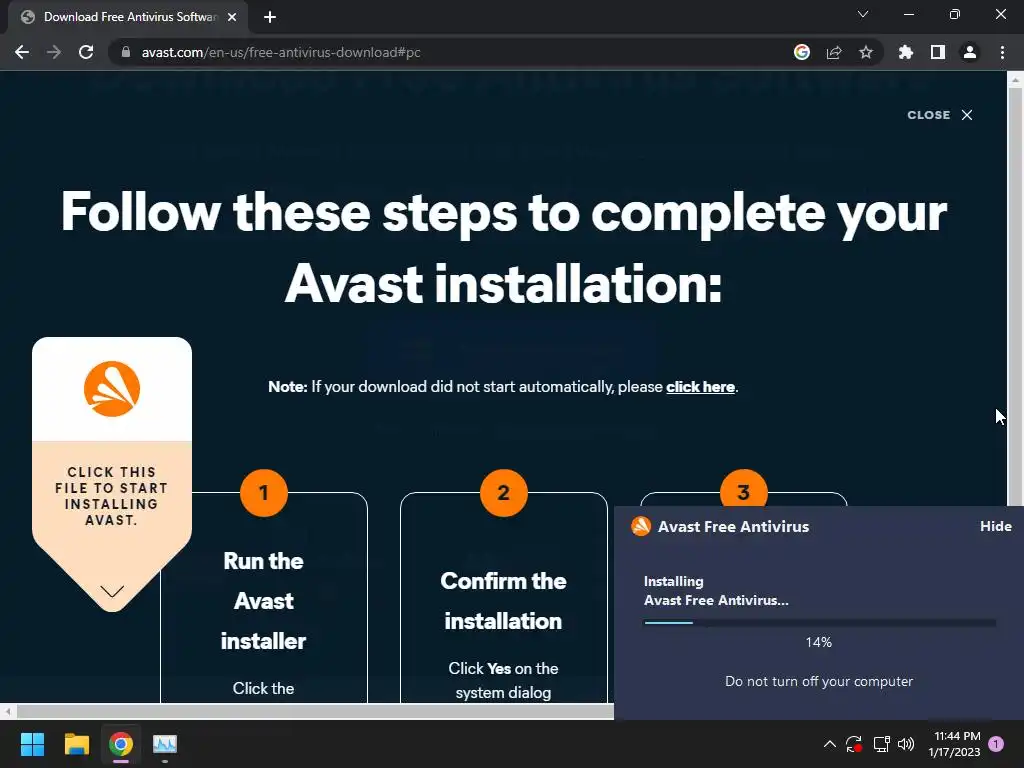Click the 'Follow these steps' heading

tap(504, 248)
